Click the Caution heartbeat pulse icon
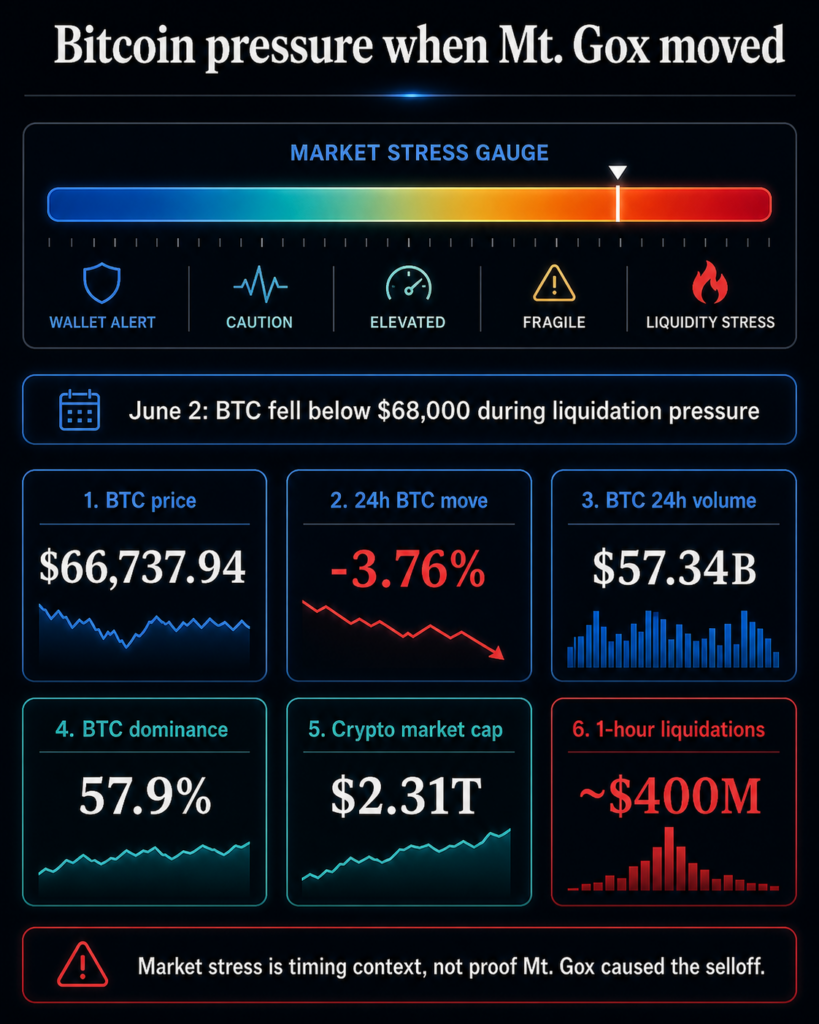Viewport: 819px width, 1024px height. [x=260, y=284]
